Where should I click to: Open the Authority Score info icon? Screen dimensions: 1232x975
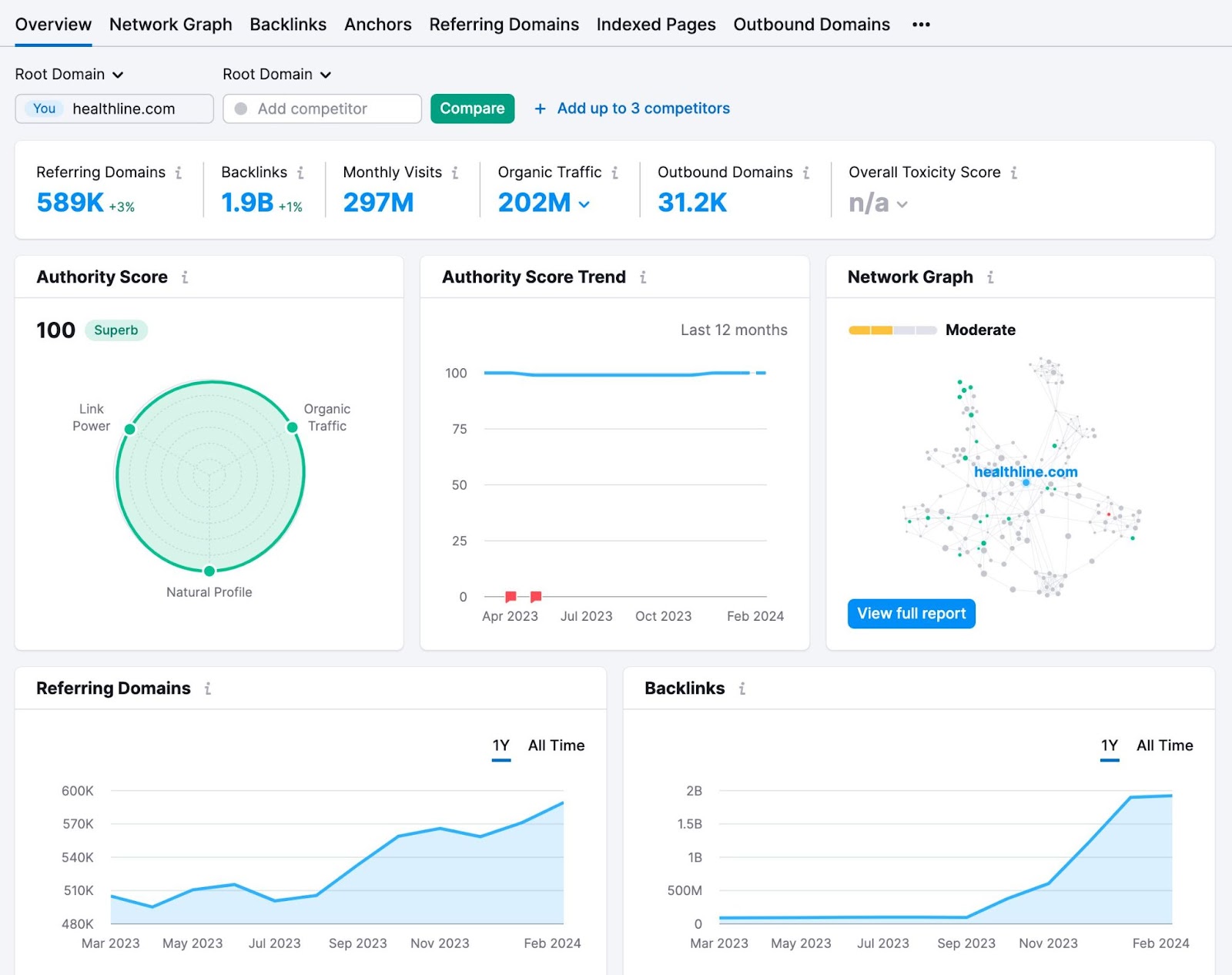click(x=185, y=277)
